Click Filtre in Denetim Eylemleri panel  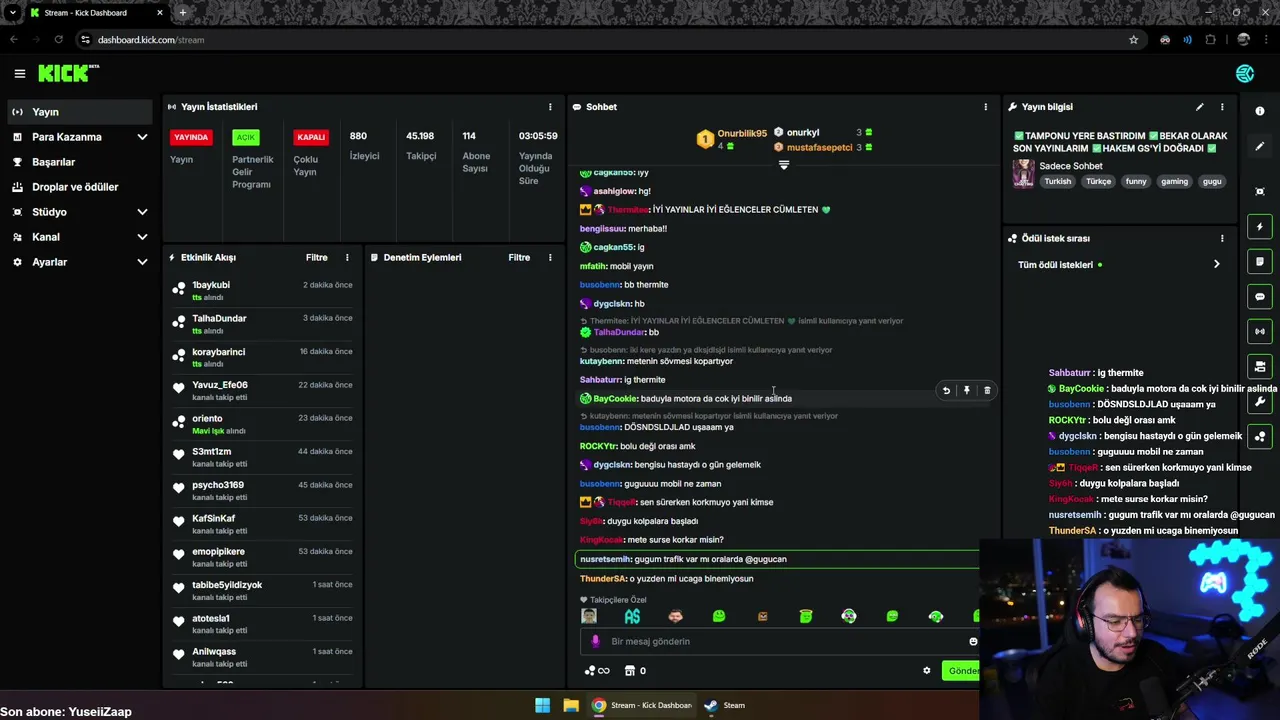(518, 257)
